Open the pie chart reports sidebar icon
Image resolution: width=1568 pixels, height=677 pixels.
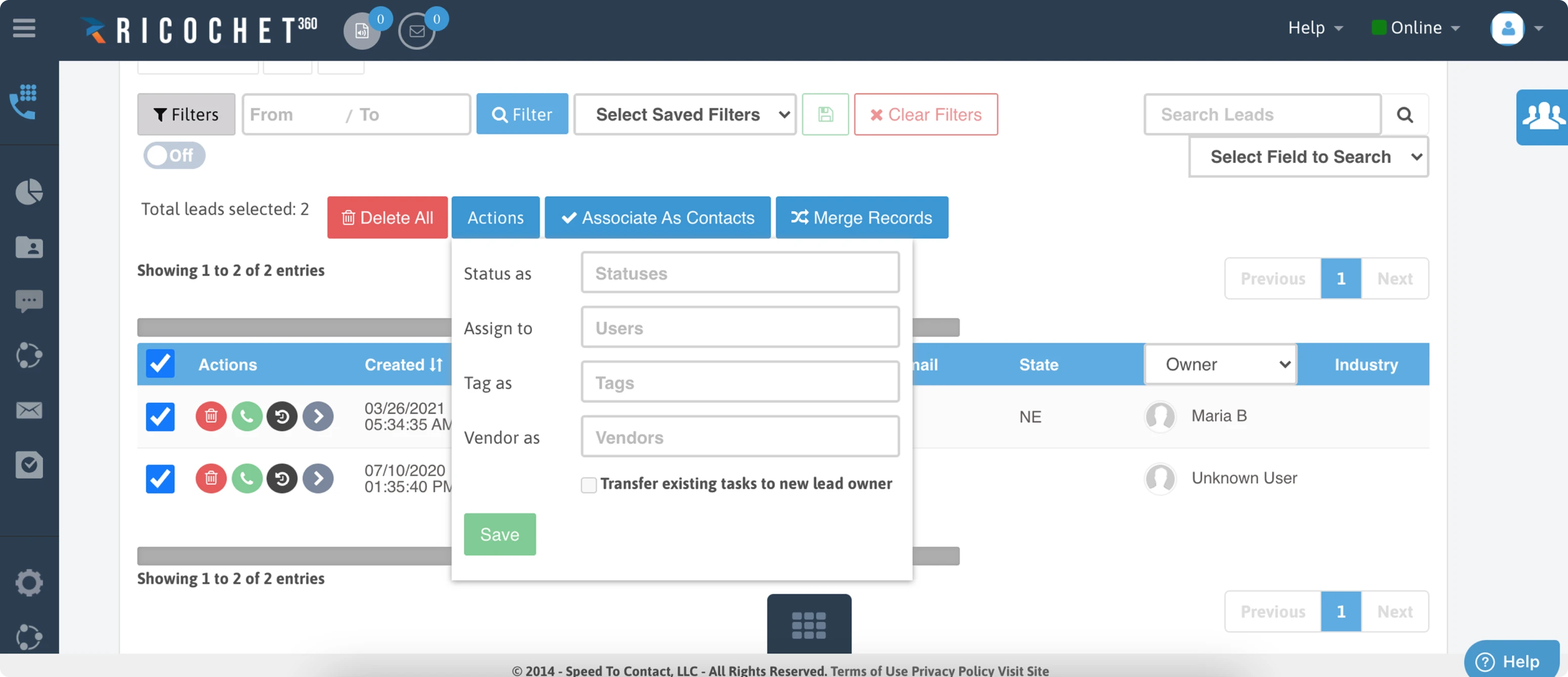[29, 192]
